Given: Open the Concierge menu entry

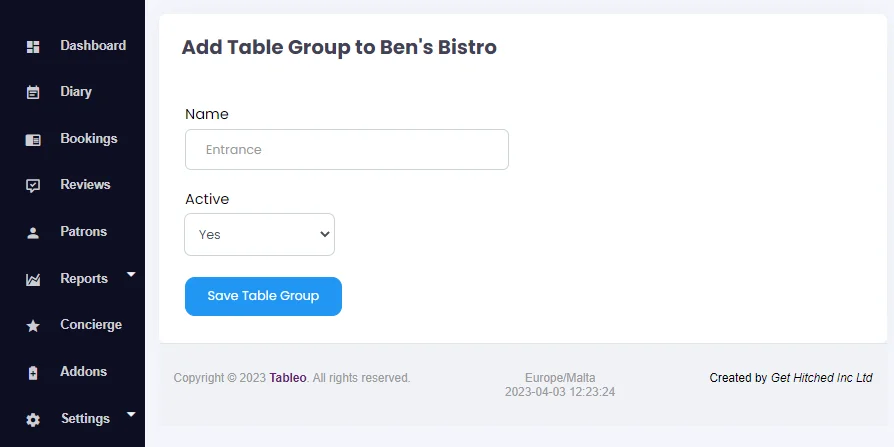Looking at the screenshot, I should tap(91, 324).
